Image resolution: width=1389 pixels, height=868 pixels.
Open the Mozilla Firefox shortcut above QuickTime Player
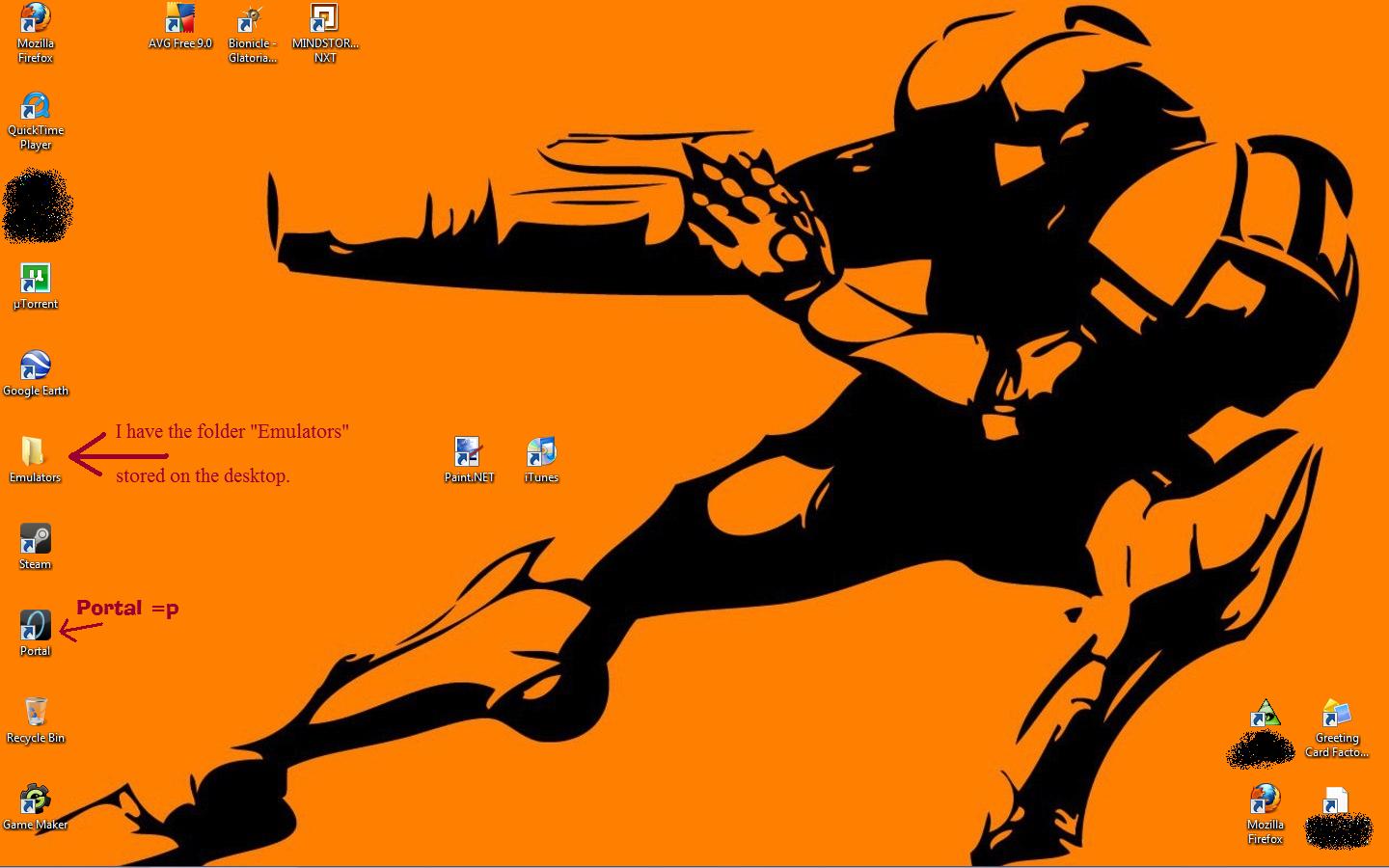click(35, 32)
